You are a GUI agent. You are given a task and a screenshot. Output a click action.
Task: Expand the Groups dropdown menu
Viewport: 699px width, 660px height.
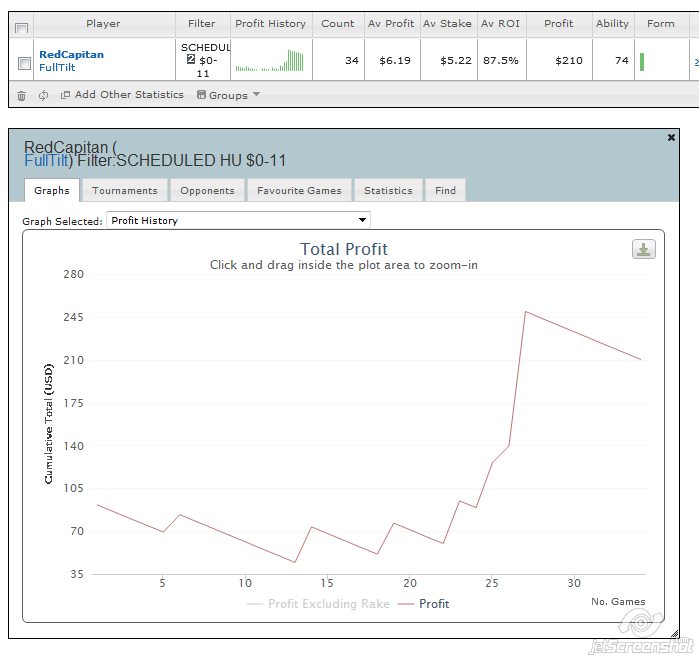coord(228,95)
